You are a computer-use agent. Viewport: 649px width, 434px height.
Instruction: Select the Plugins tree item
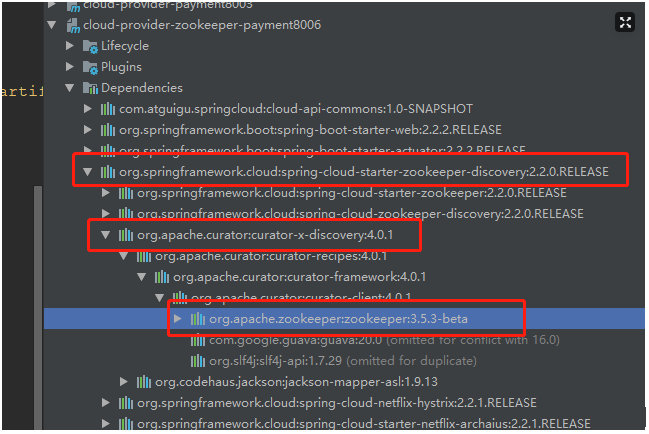click(121, 67)
